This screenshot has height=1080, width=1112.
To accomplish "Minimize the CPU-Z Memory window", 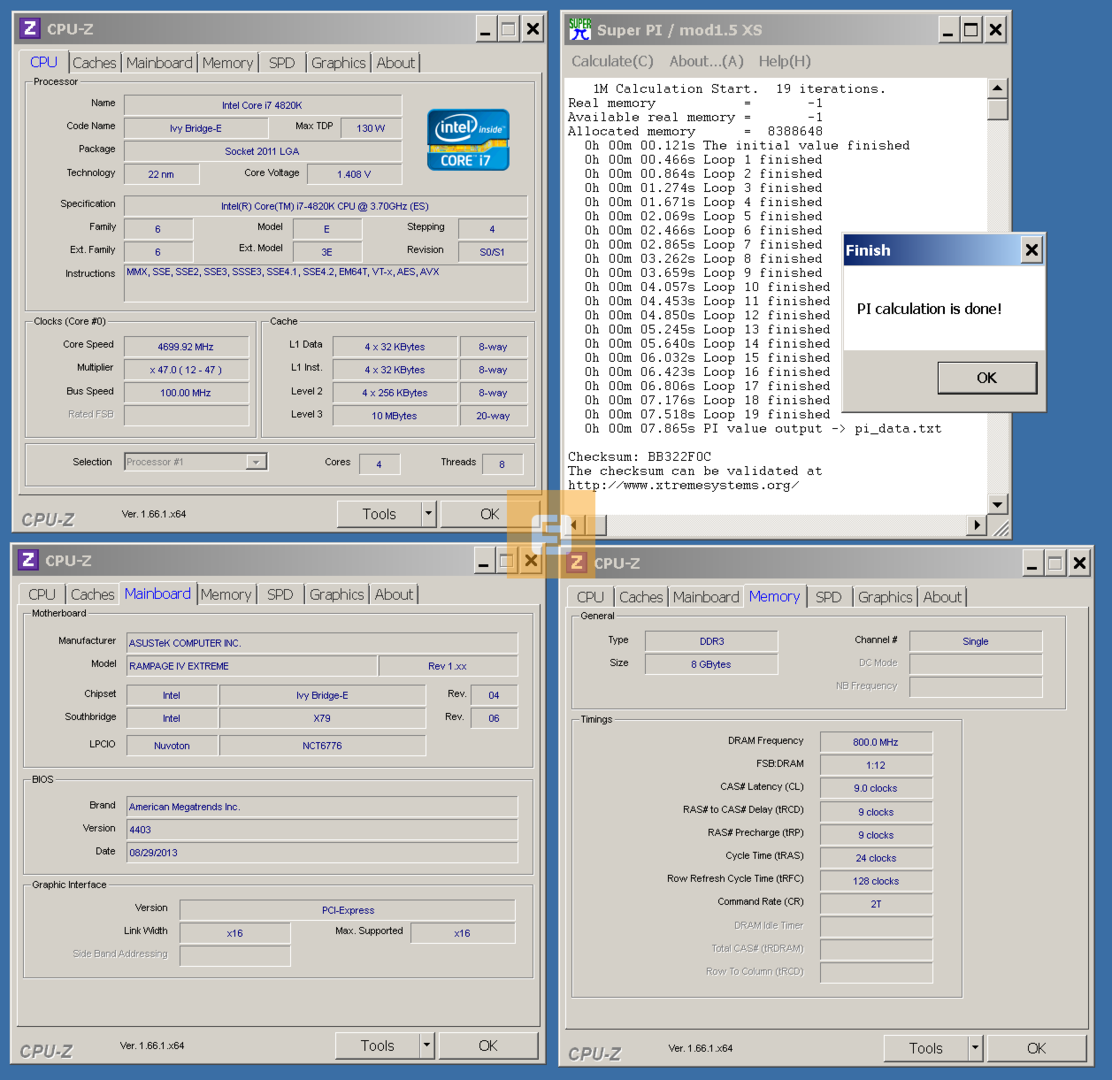I will [1029, 563].
